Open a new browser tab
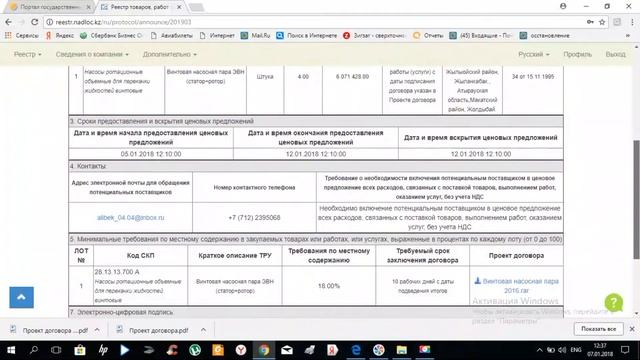Screen dimensions: 640x360 [196, 7]
